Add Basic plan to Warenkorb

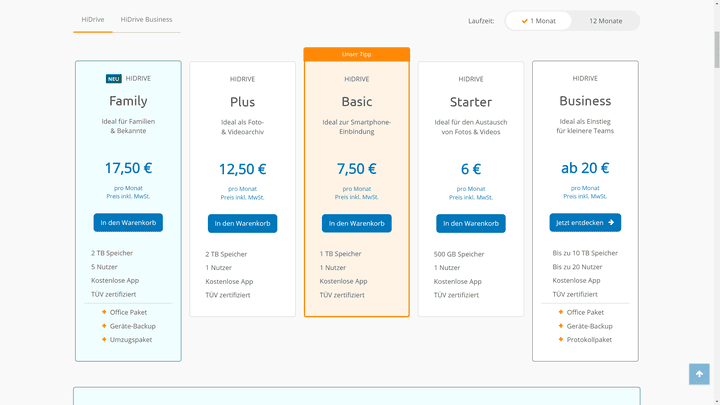[357, 224]
